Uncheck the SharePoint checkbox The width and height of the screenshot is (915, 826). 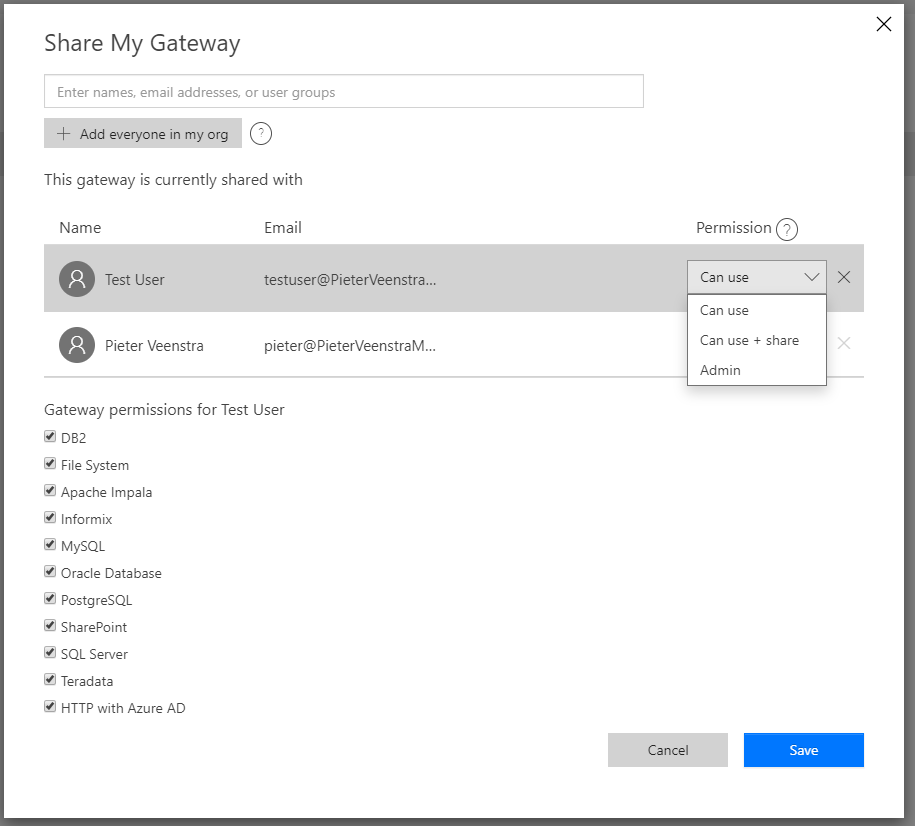(x=50, y=625)
